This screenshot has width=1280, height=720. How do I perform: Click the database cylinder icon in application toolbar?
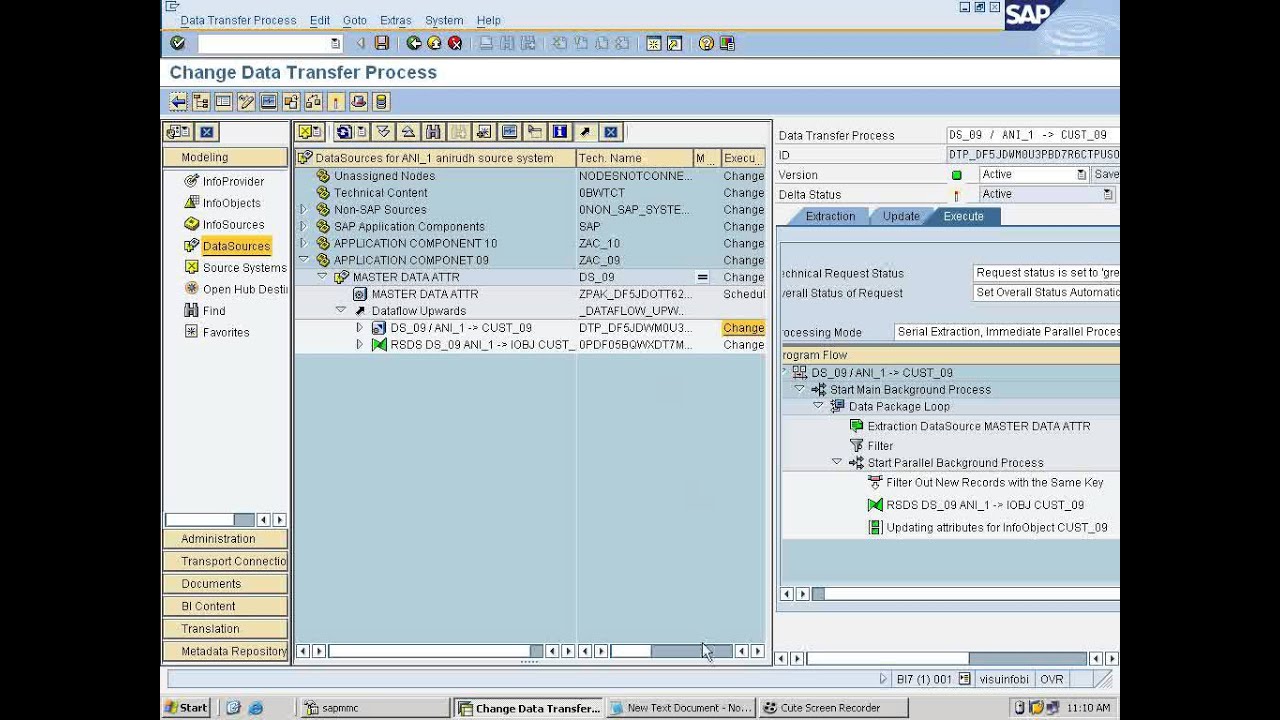(x=381, y=101)
